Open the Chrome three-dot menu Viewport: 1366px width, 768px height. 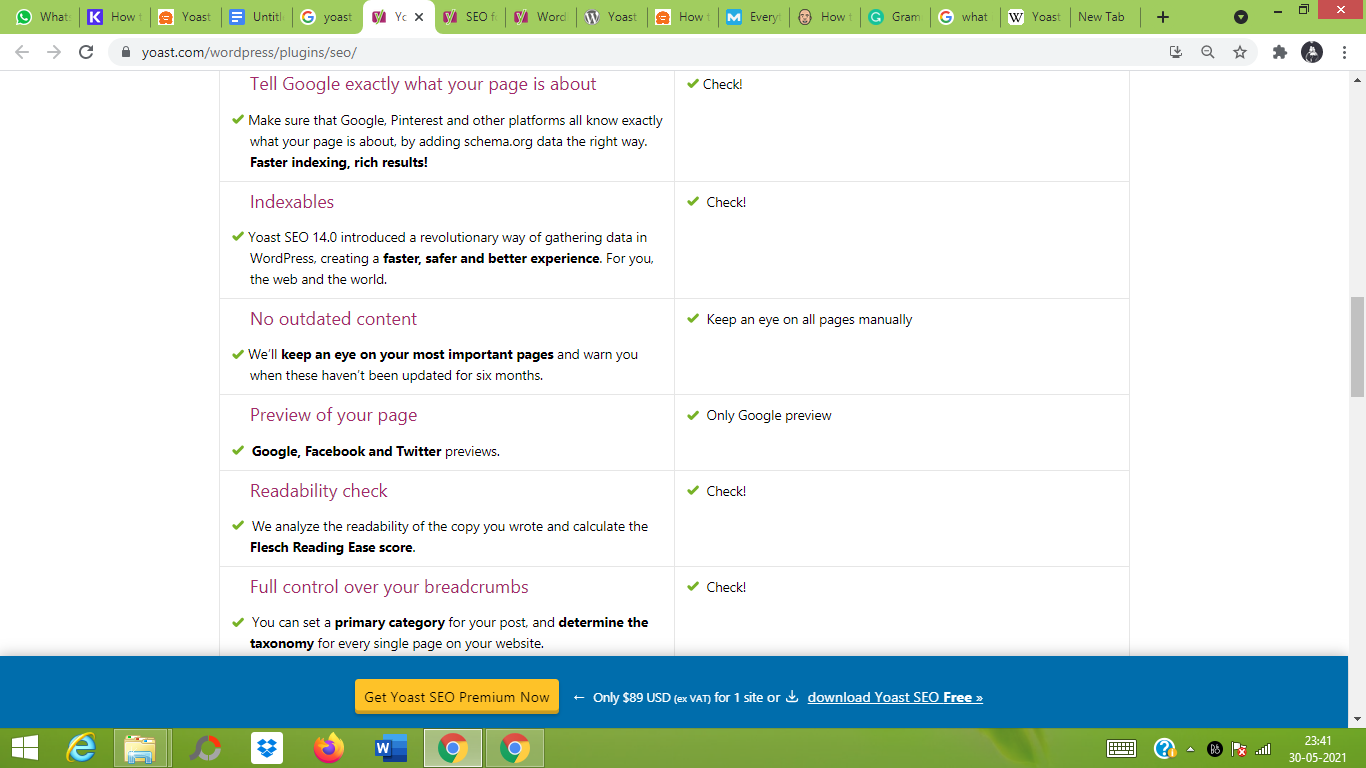(1345, 52)
